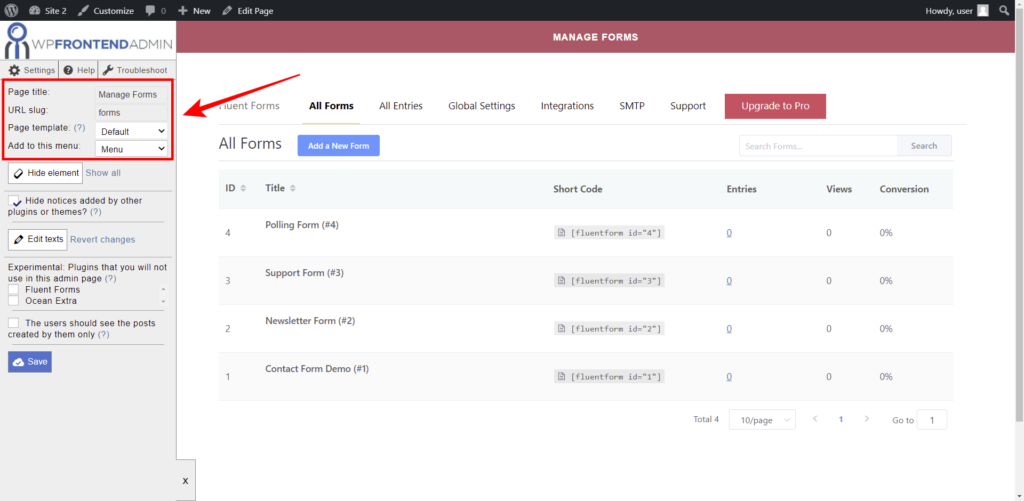Click plugin list scroll down arrow
1024x501 pixels.
pos(163,302)
